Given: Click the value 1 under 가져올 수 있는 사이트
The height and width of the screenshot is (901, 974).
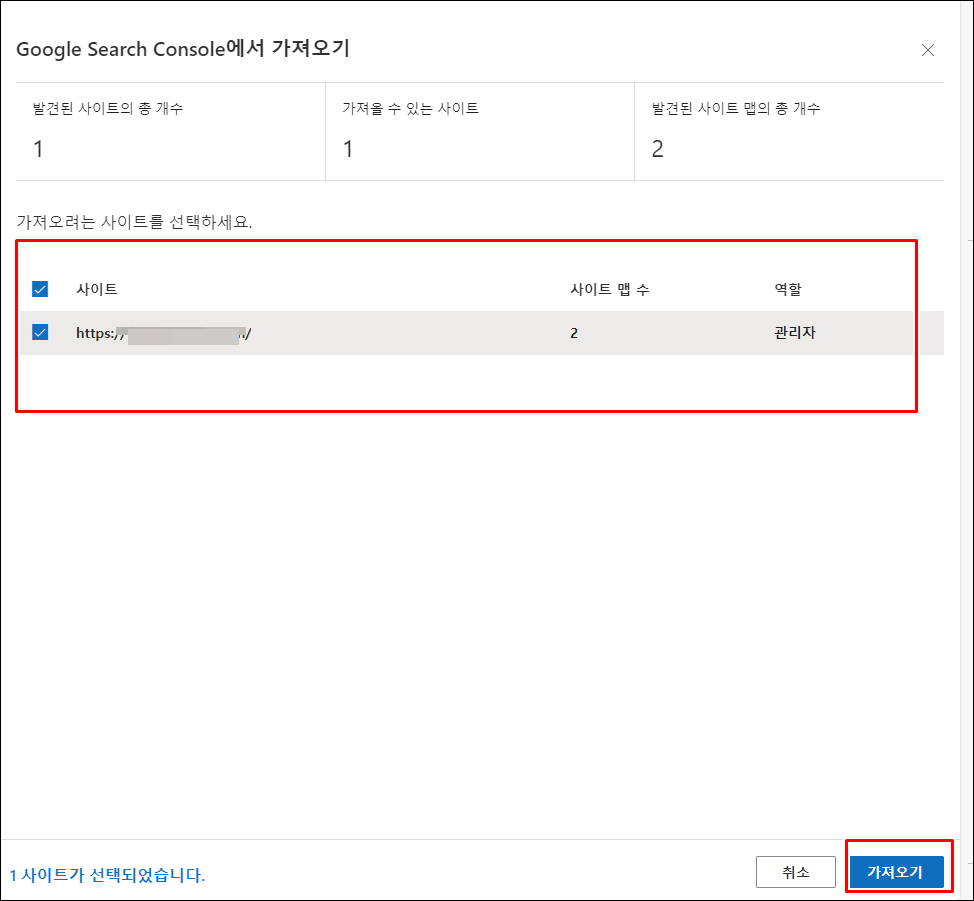Looking at the screenshot, I should click(348, 149).
